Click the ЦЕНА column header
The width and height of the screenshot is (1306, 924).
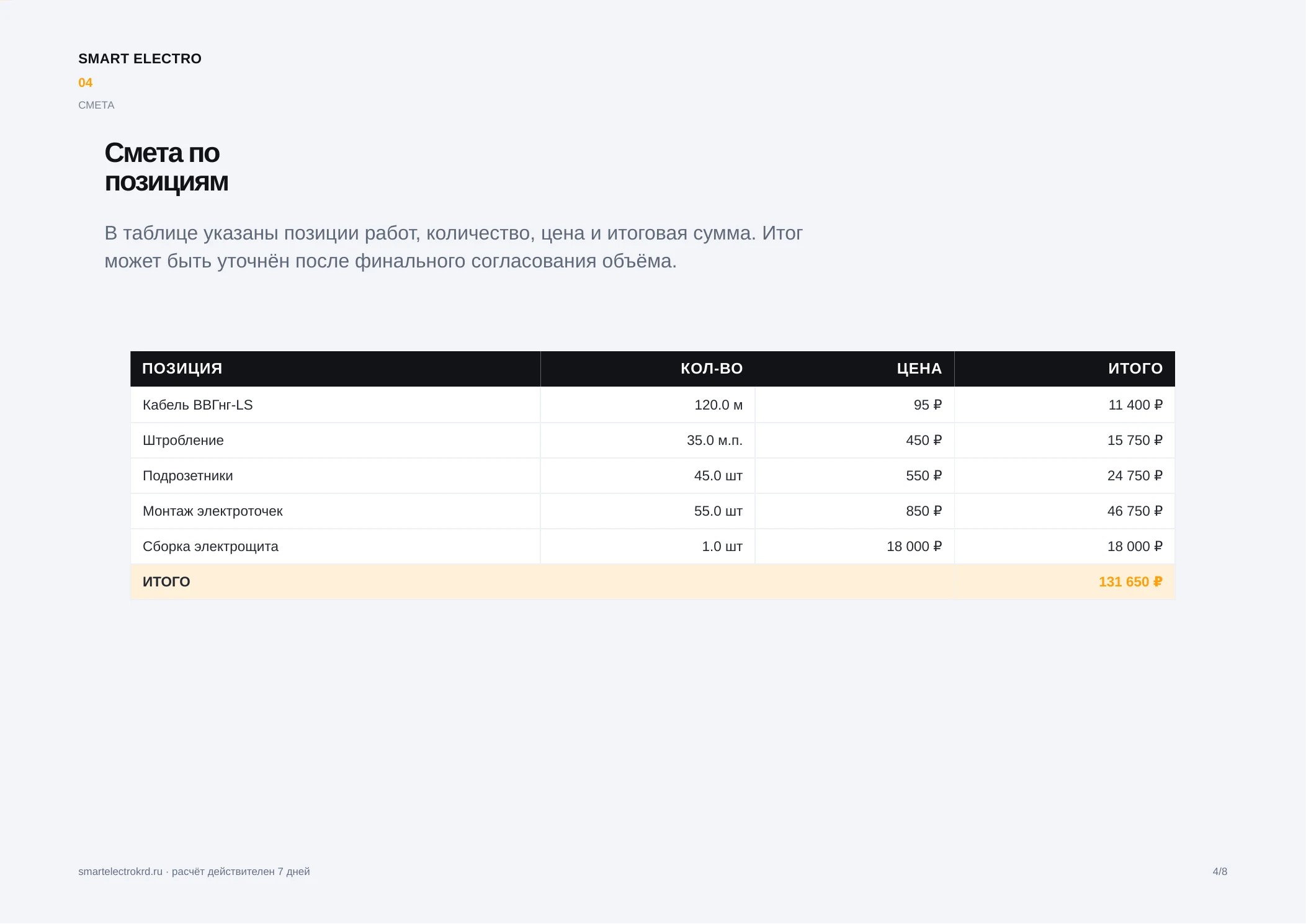(x=919, y=369)
